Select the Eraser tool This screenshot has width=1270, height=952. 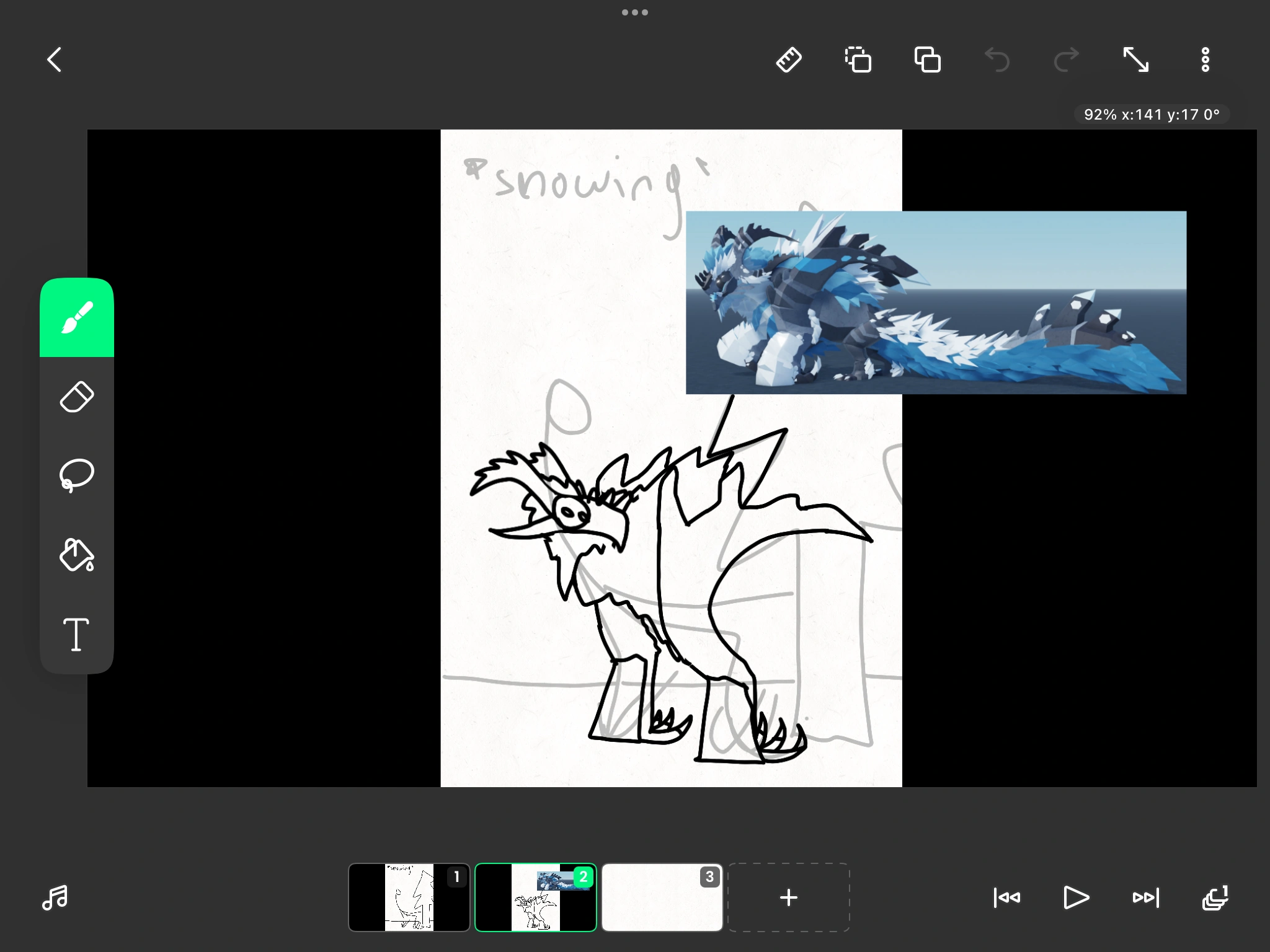[x=76, y=396]
